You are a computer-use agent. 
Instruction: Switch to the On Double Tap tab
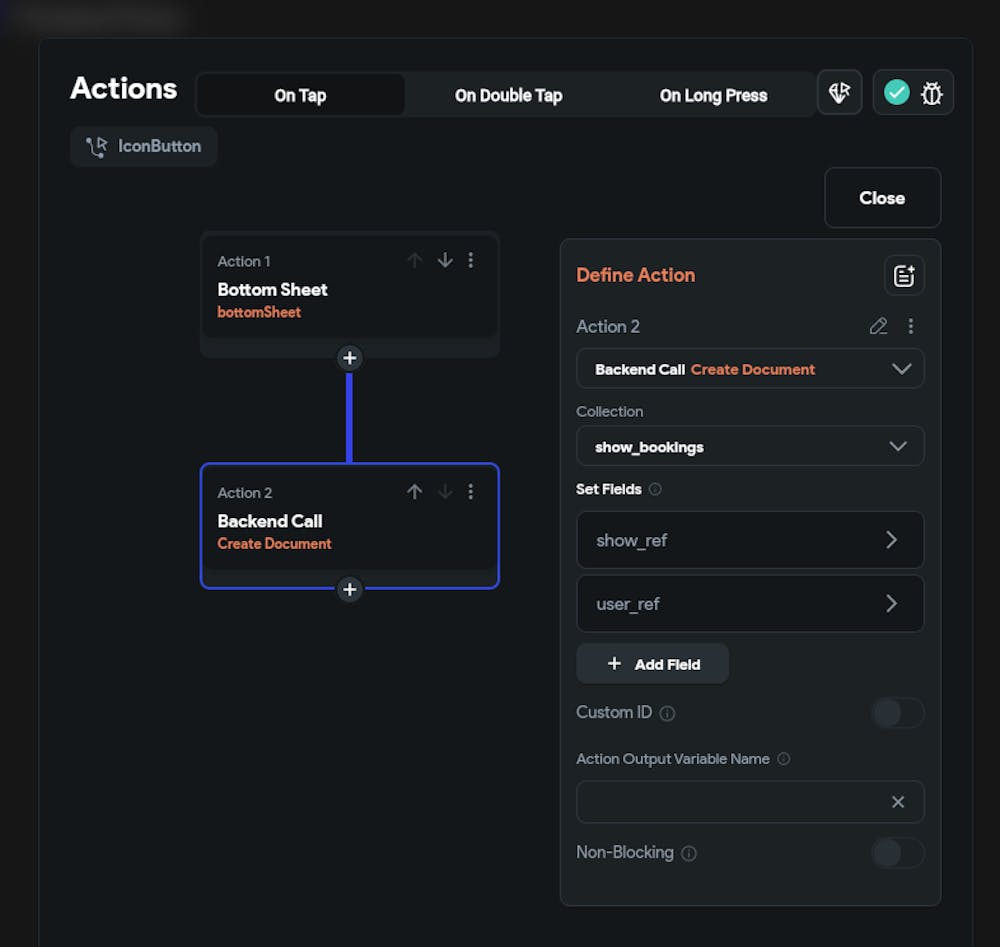coord(508,95)
